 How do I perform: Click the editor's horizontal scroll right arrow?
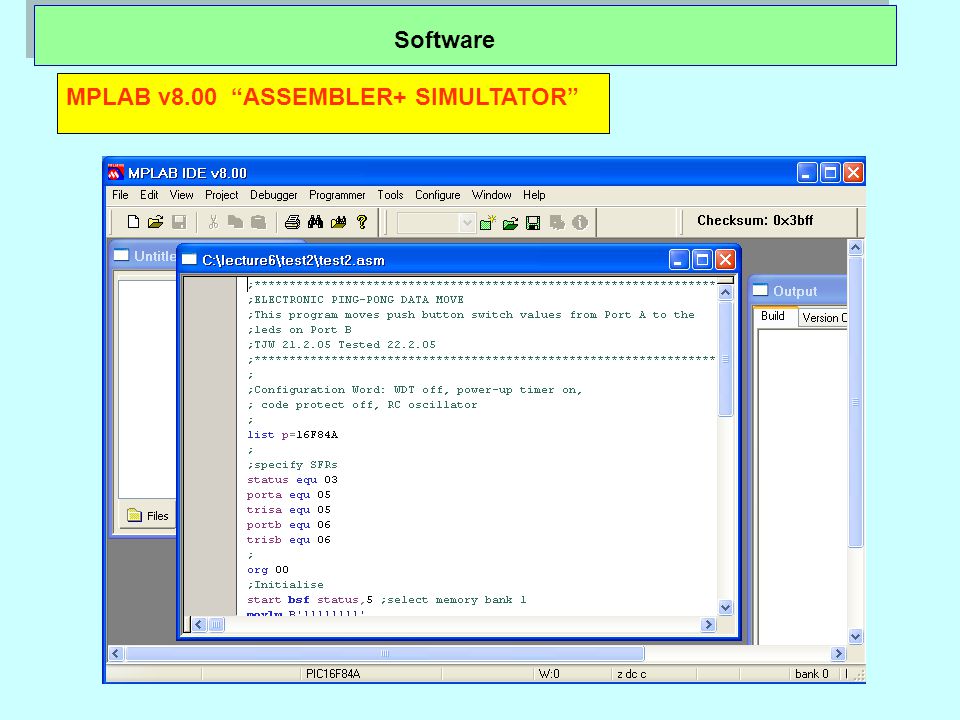pos(708,624)
